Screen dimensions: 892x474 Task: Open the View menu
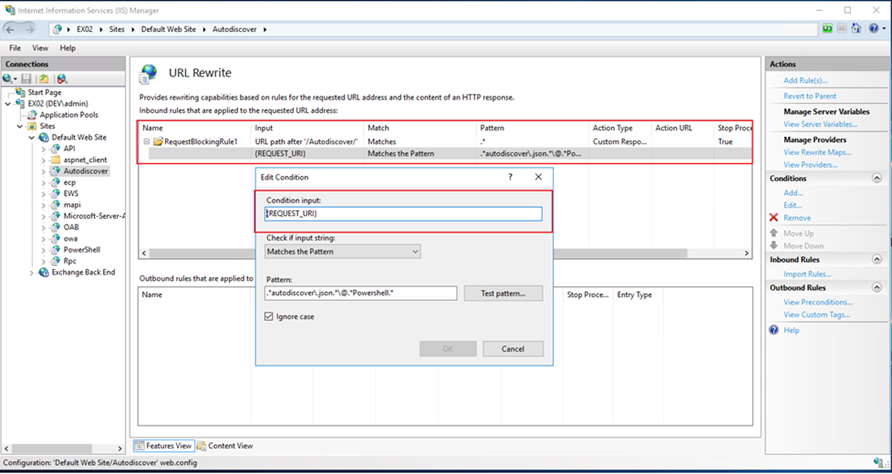coord(40,48)
